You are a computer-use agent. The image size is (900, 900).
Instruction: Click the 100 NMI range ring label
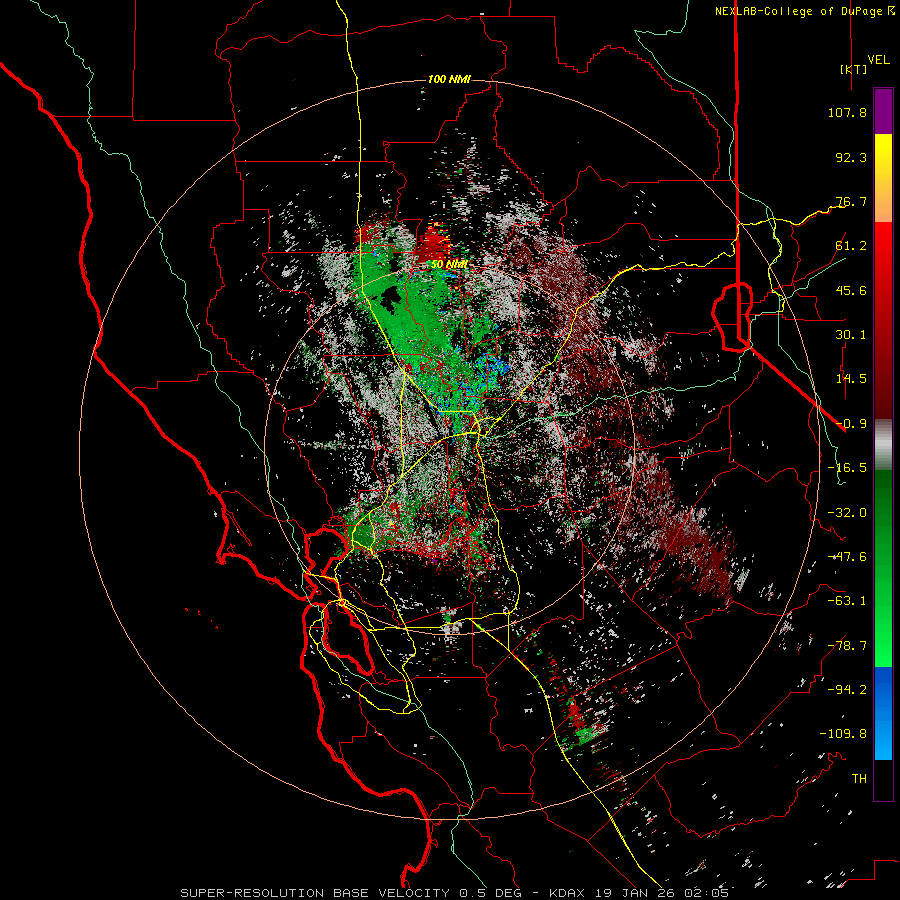click(449, 79)
